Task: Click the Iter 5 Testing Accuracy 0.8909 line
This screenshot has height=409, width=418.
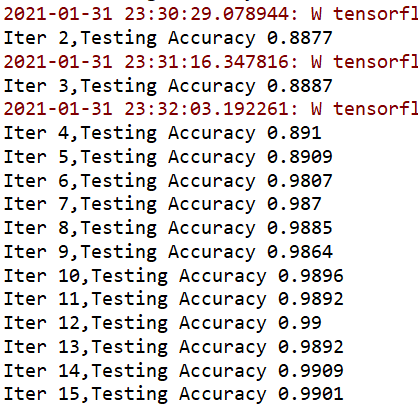Action: tap(168, 157)
